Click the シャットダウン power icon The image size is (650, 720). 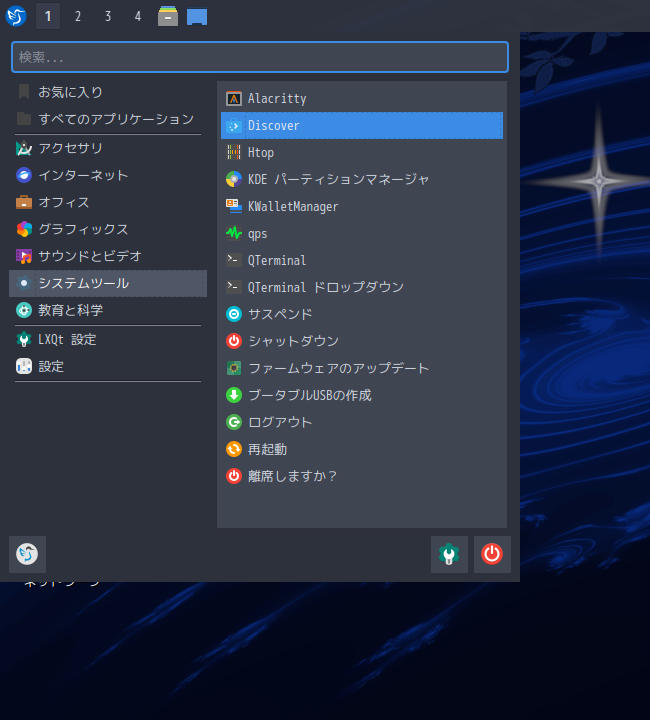[234, 341]
